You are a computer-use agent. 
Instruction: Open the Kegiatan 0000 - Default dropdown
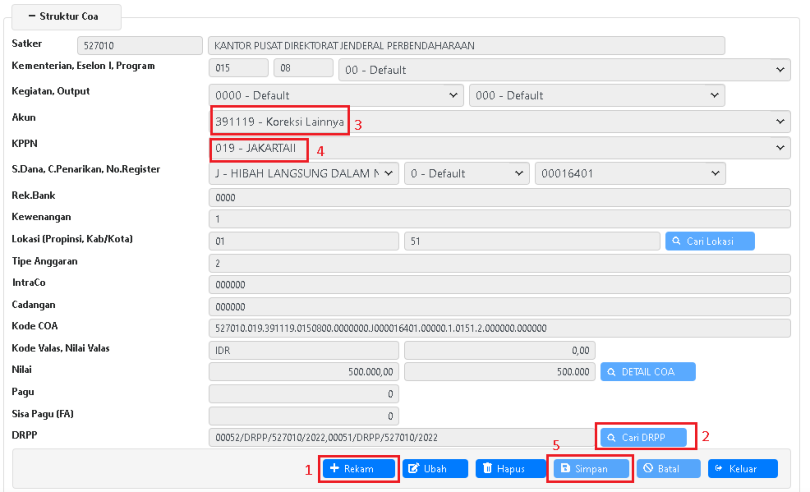coord(336,95)
